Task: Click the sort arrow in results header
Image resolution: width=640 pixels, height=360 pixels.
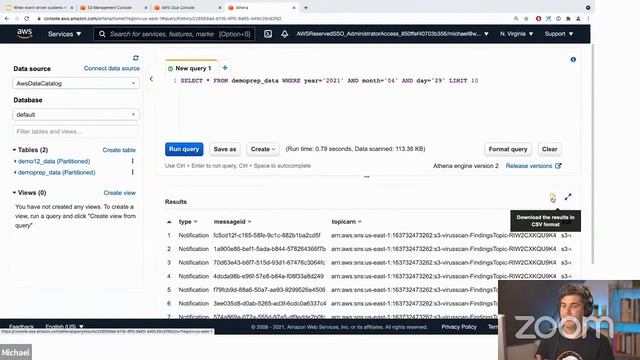Action: 169,222
